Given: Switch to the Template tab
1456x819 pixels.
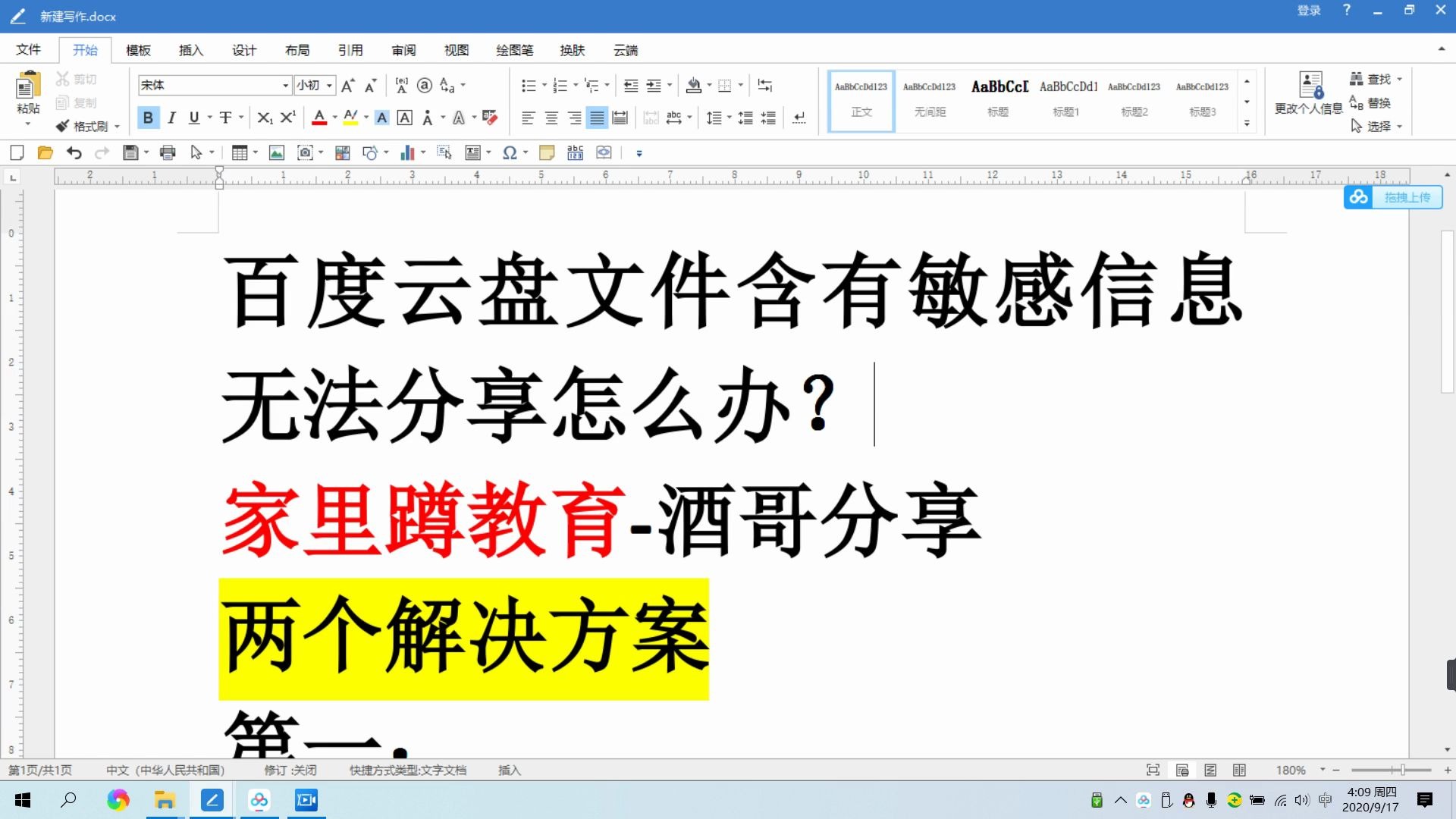Looking at the screenshot, I should (x=138, y=50).
